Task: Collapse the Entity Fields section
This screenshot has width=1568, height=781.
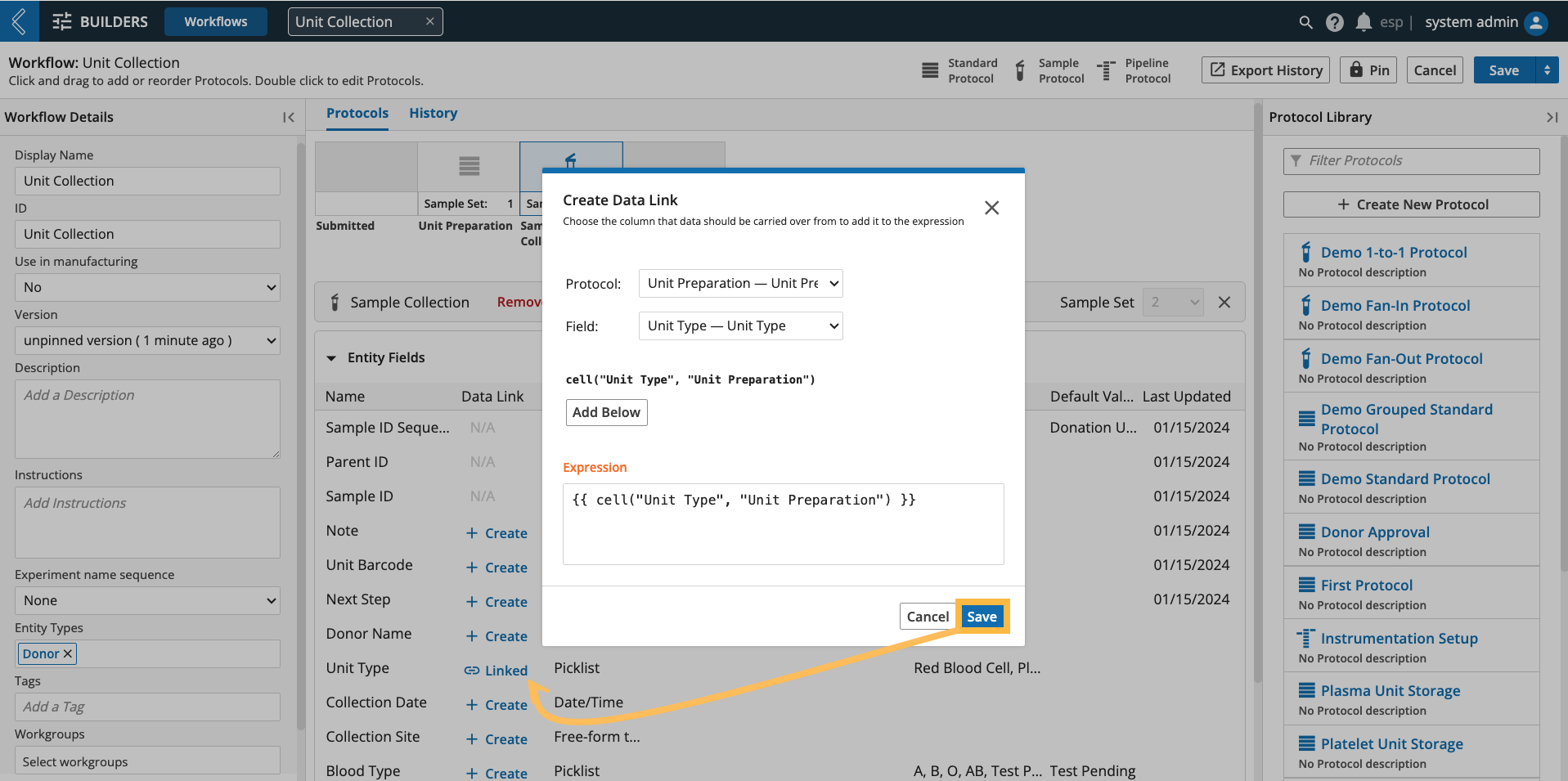Action: click(331, 357)
